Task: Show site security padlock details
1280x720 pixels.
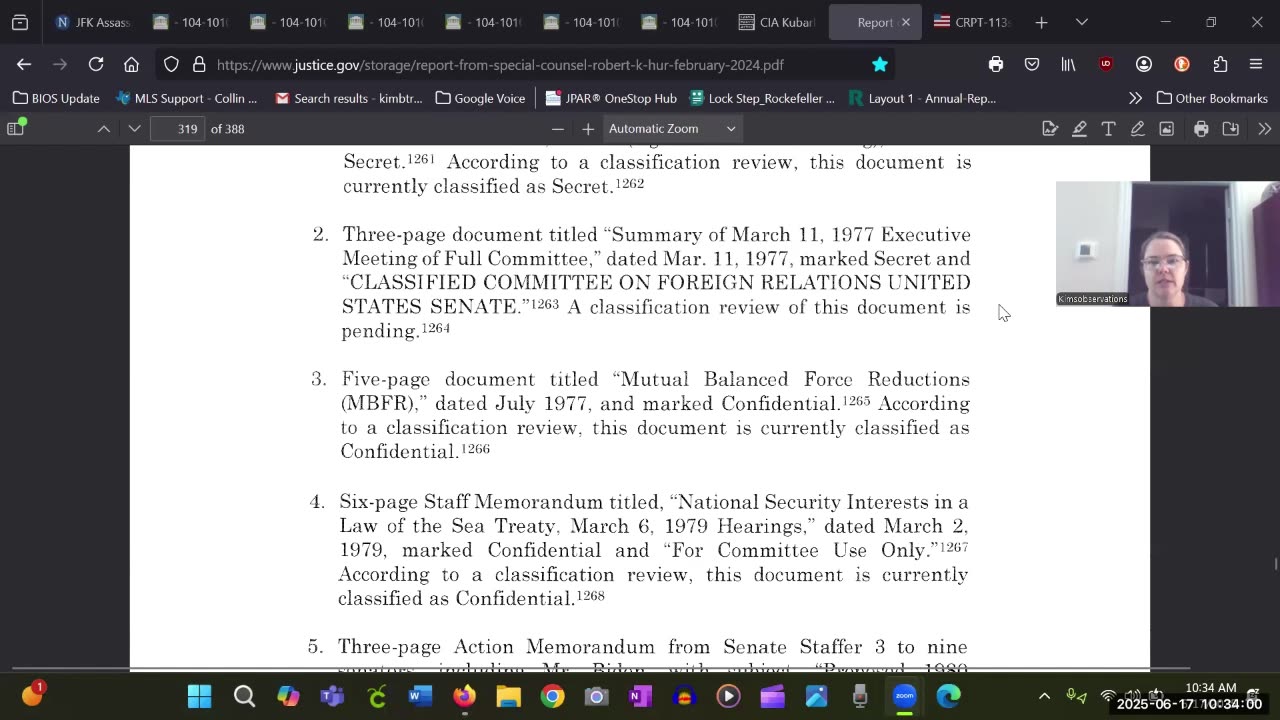Action: 199,64
